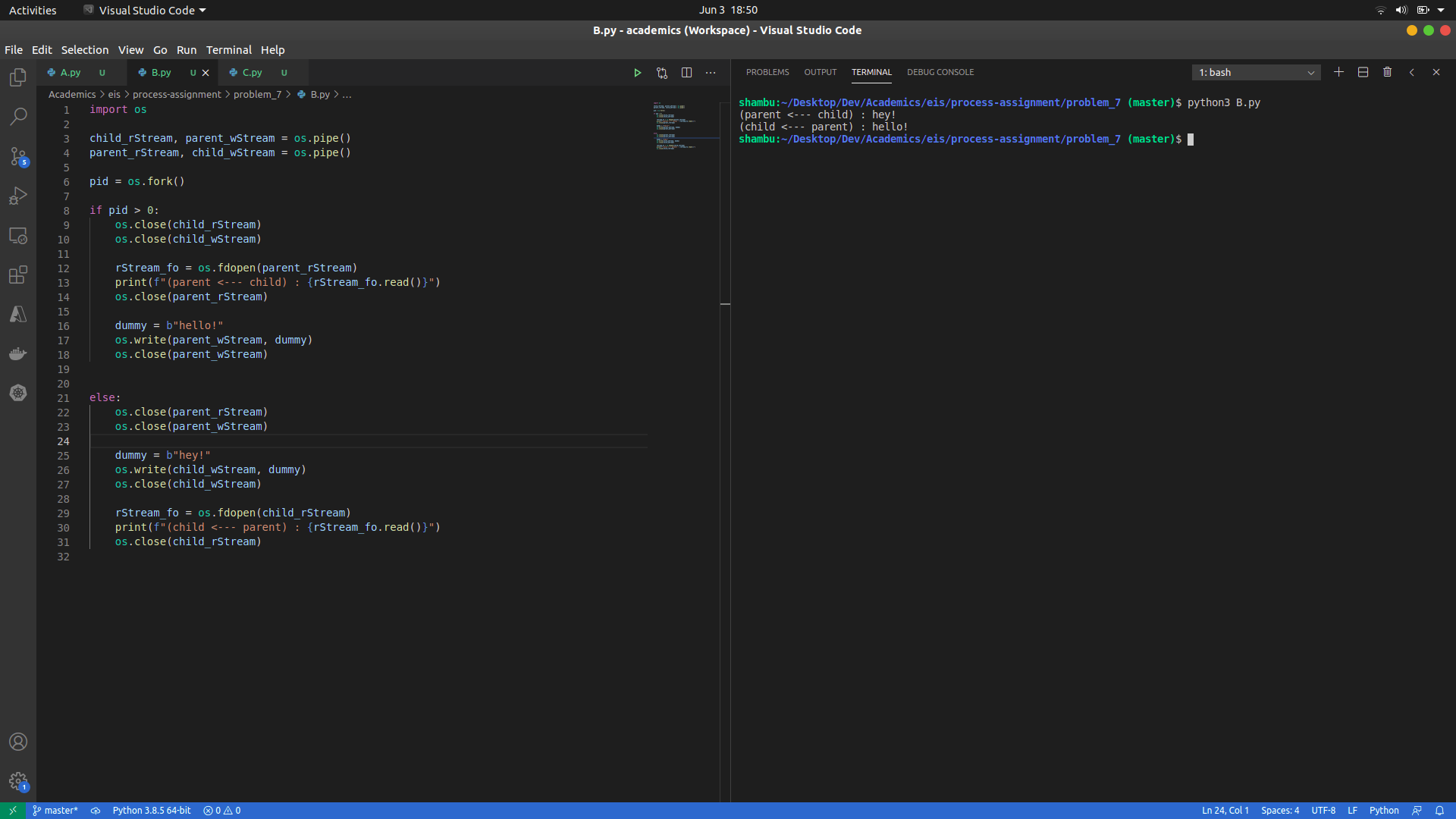
Task: Split the terminal panel
Action: (1363, 72)
